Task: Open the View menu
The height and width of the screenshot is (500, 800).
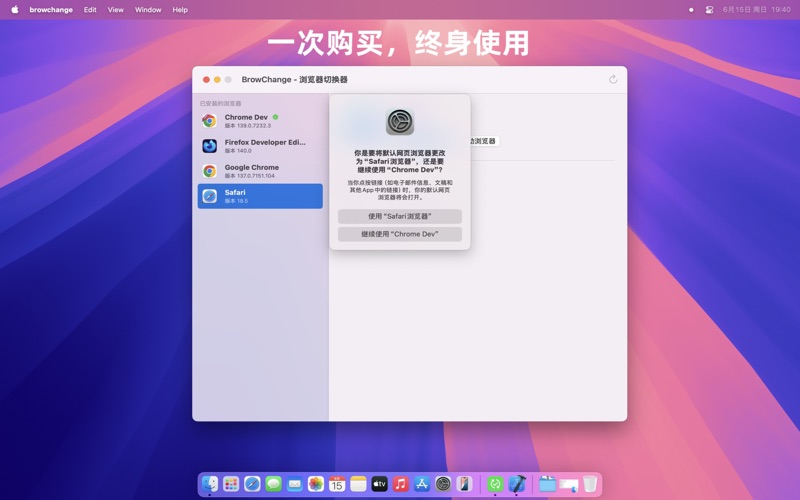Action: 116,10
